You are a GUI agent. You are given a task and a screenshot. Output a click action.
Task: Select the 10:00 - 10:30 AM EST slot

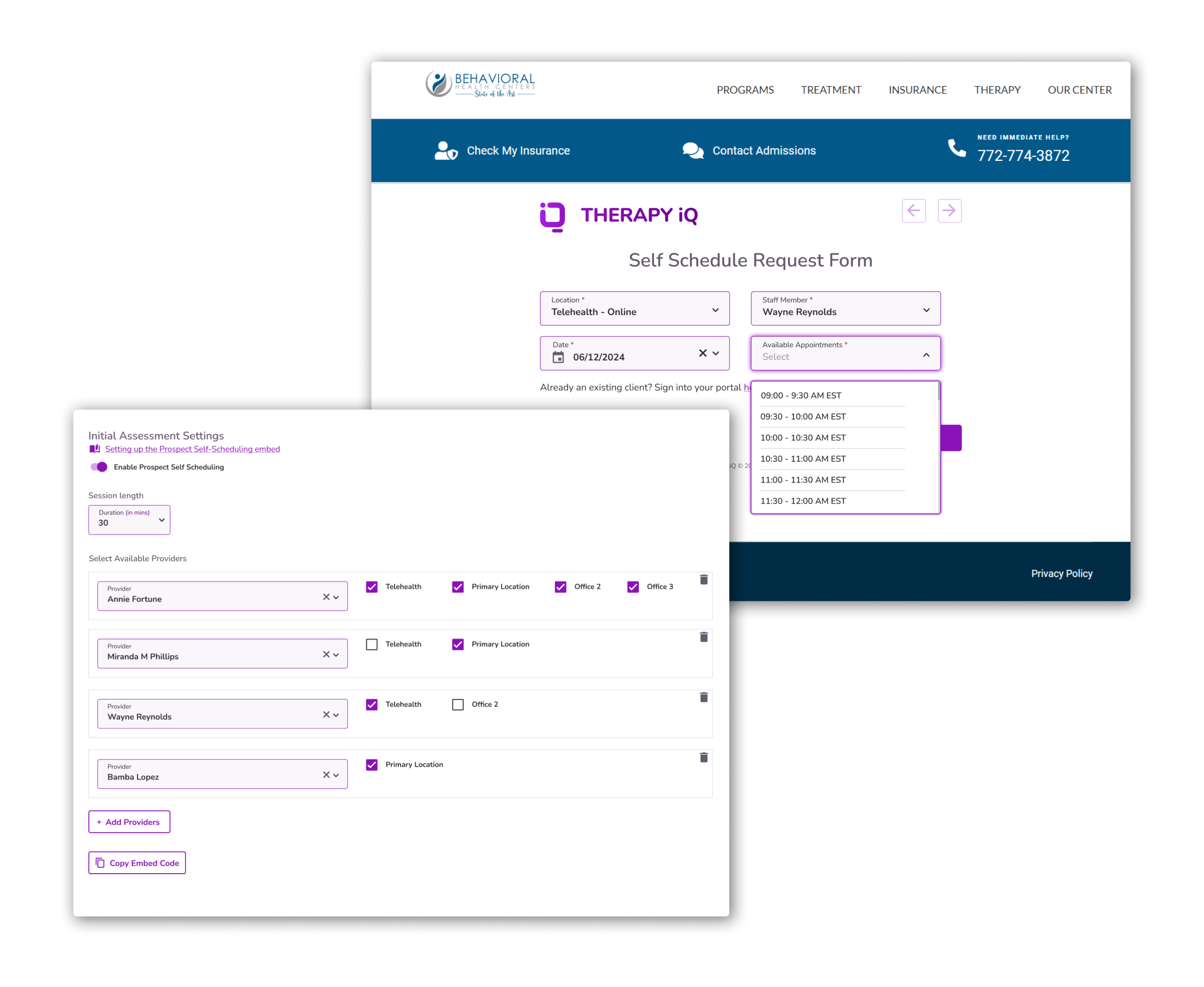[x=803, y=438]
